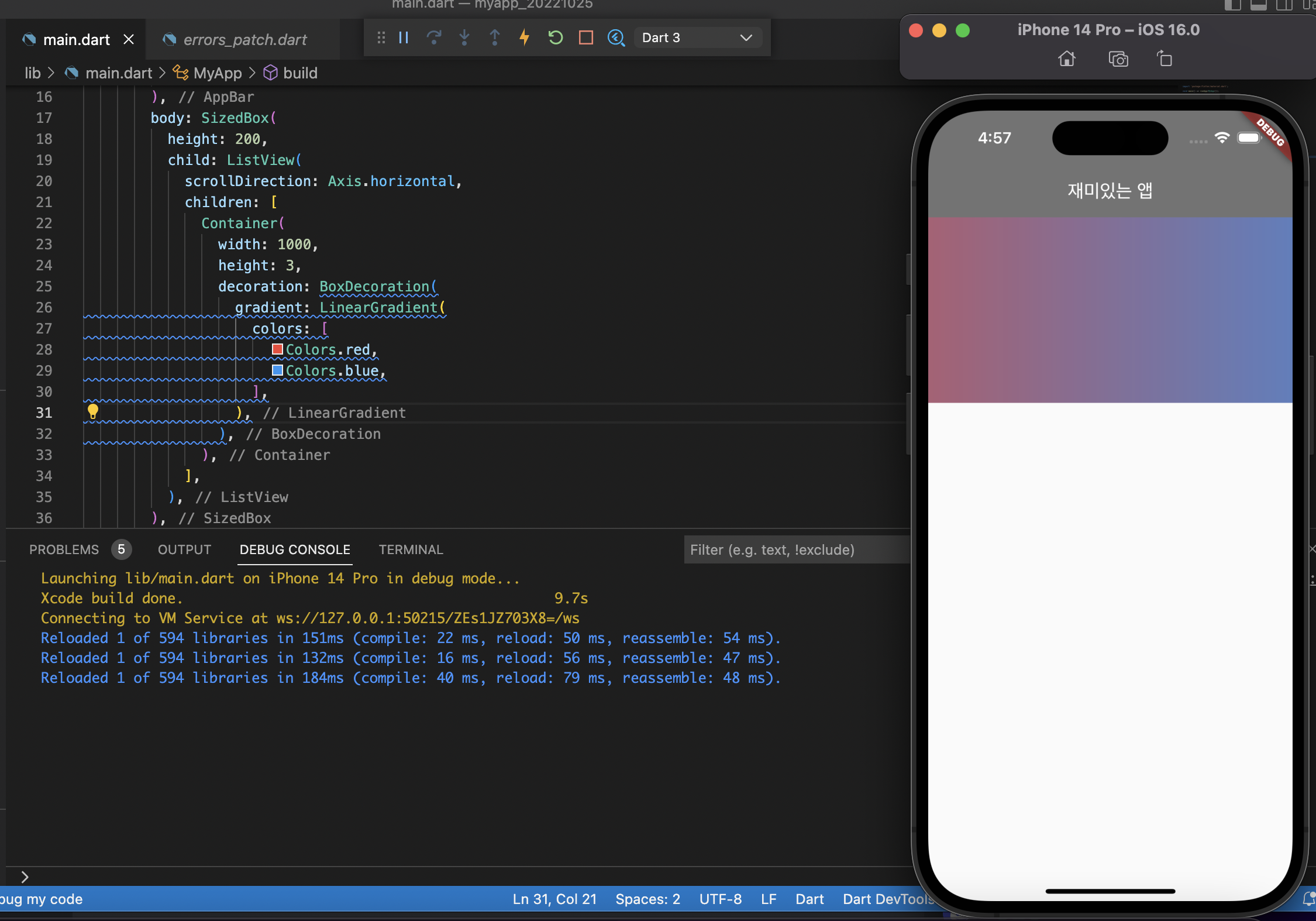1316x921 pixels.
Task: Stop debugging with the red square
Action: coord(585,38)
